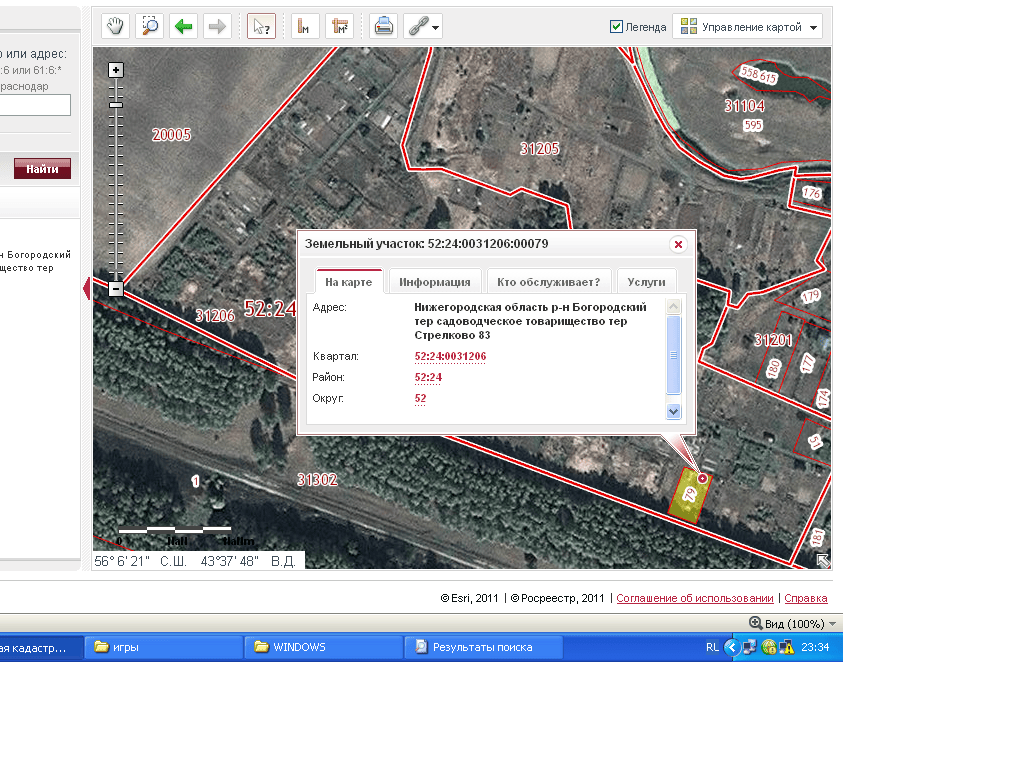The image size is (1024, 768).
Task: Go back to previous map extent
Action: (183, 26)
